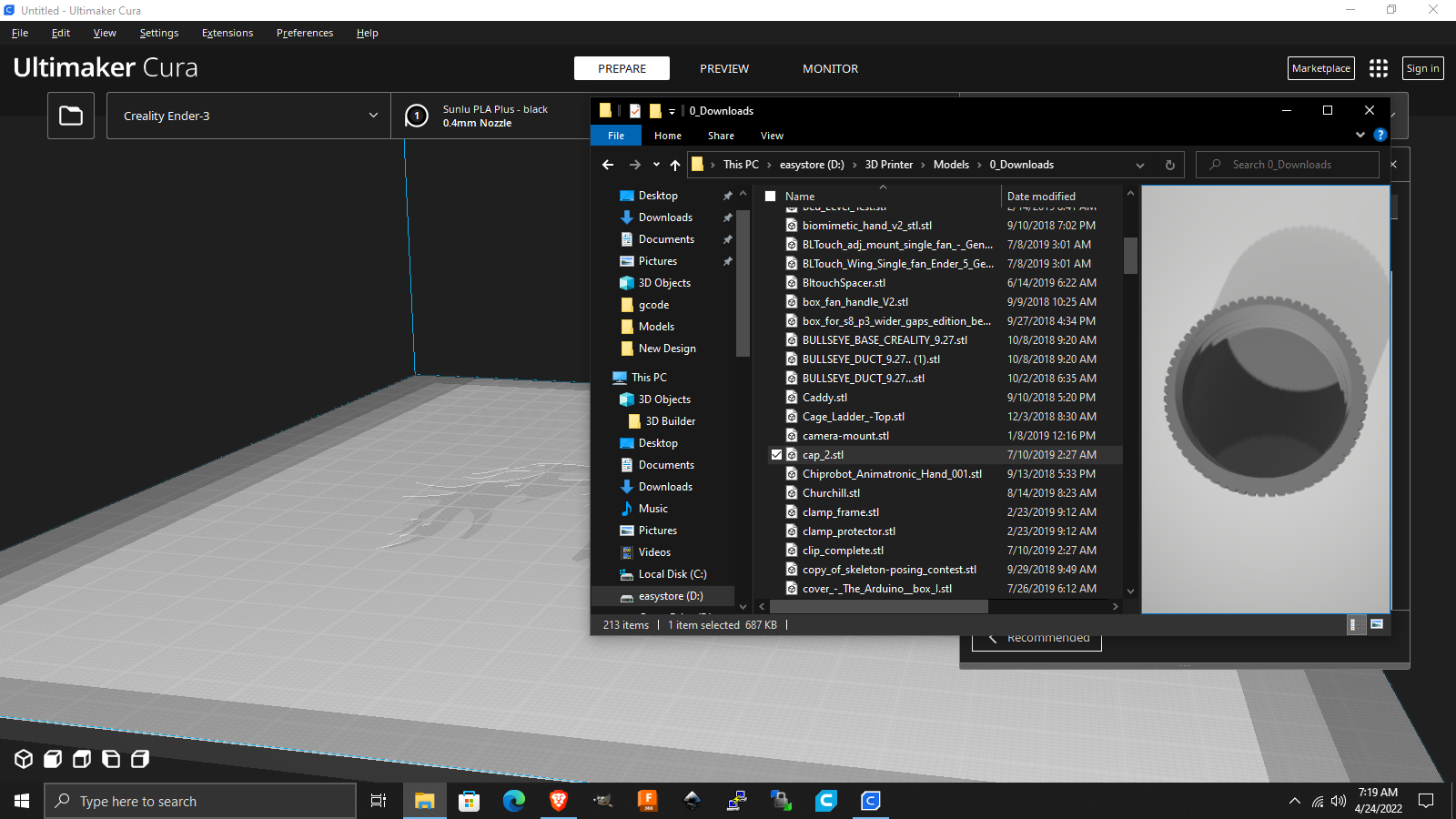Open notification center icon
1456x819 pixels.
(x=1427, y=801)
